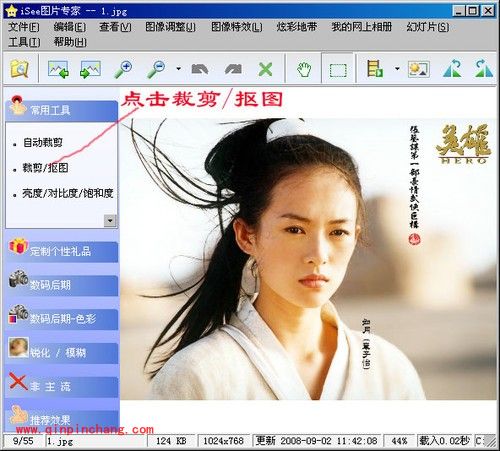Open the browse folder icon in toolbar
This screenshot has height=451, width=500.
(19, 69)
